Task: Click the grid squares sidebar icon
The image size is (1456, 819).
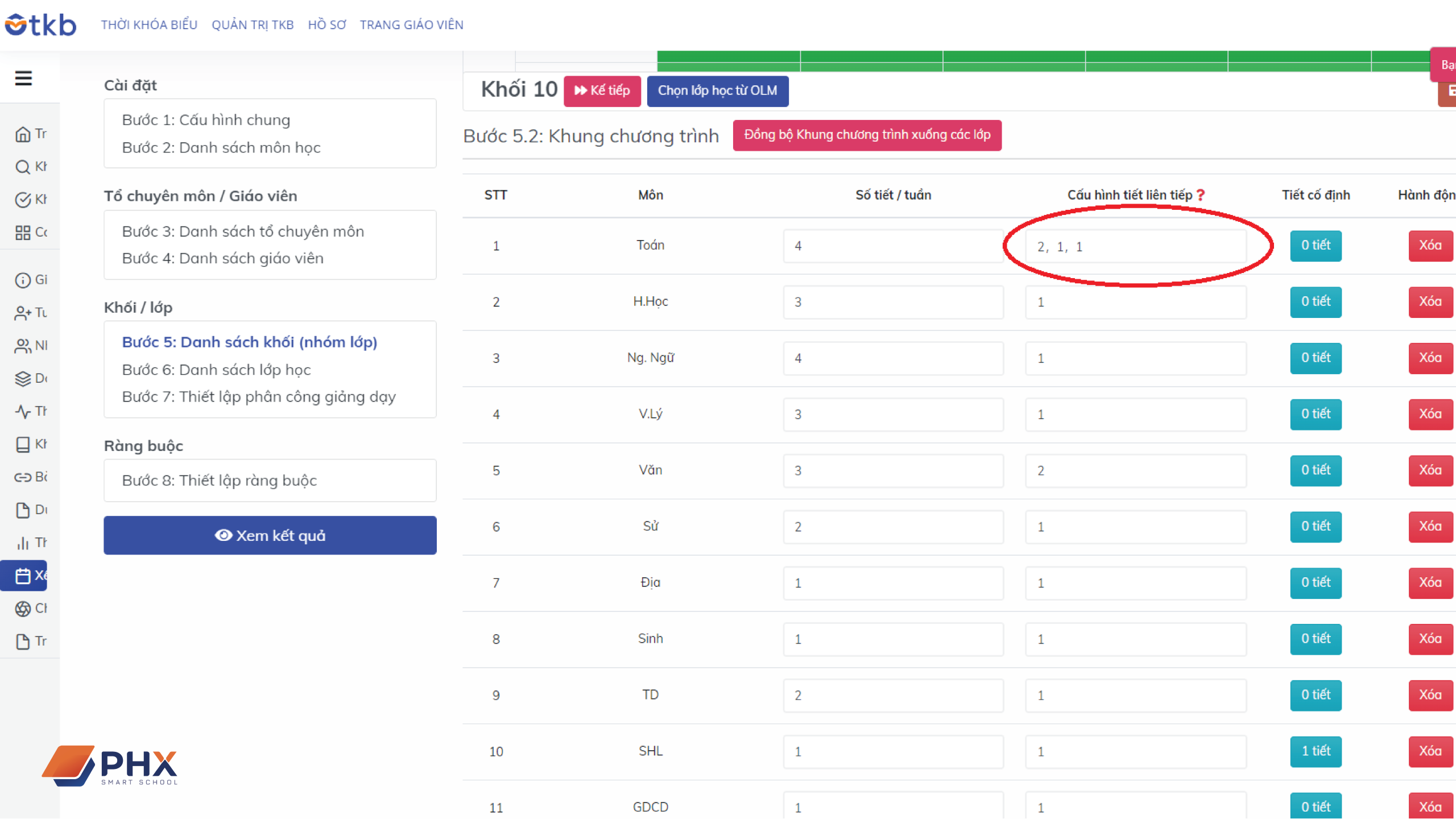Action: pos(23,233)
